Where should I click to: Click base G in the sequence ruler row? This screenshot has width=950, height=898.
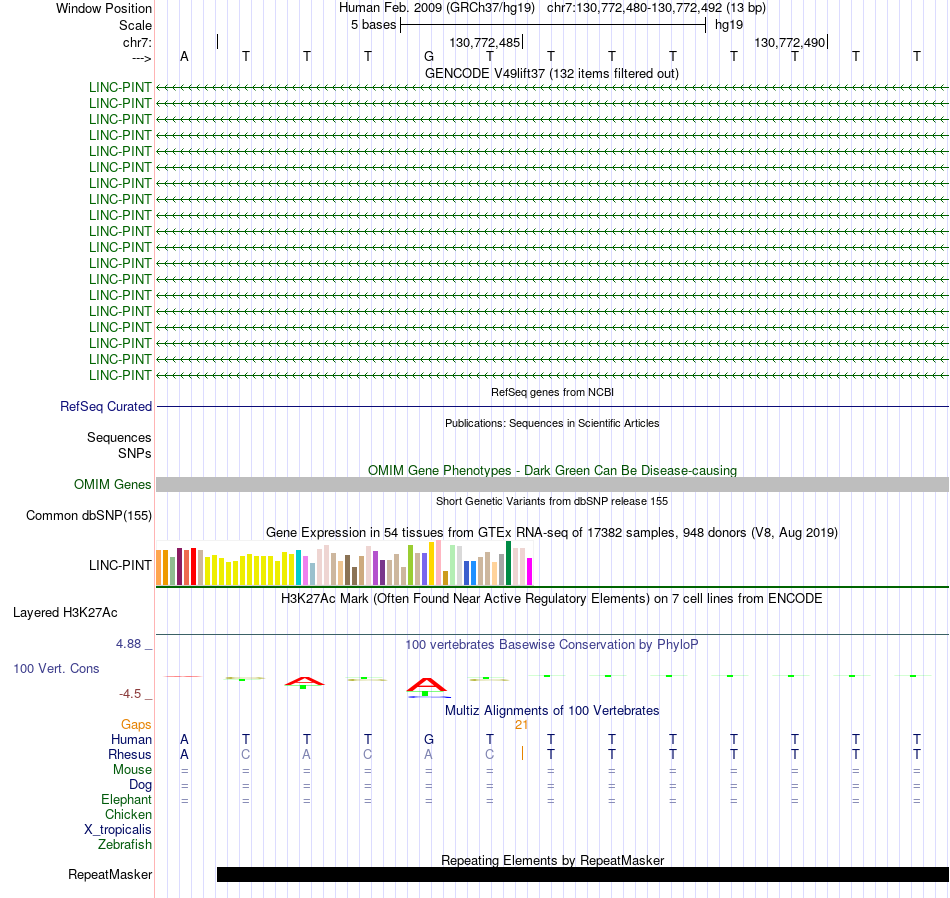point(429,57)
